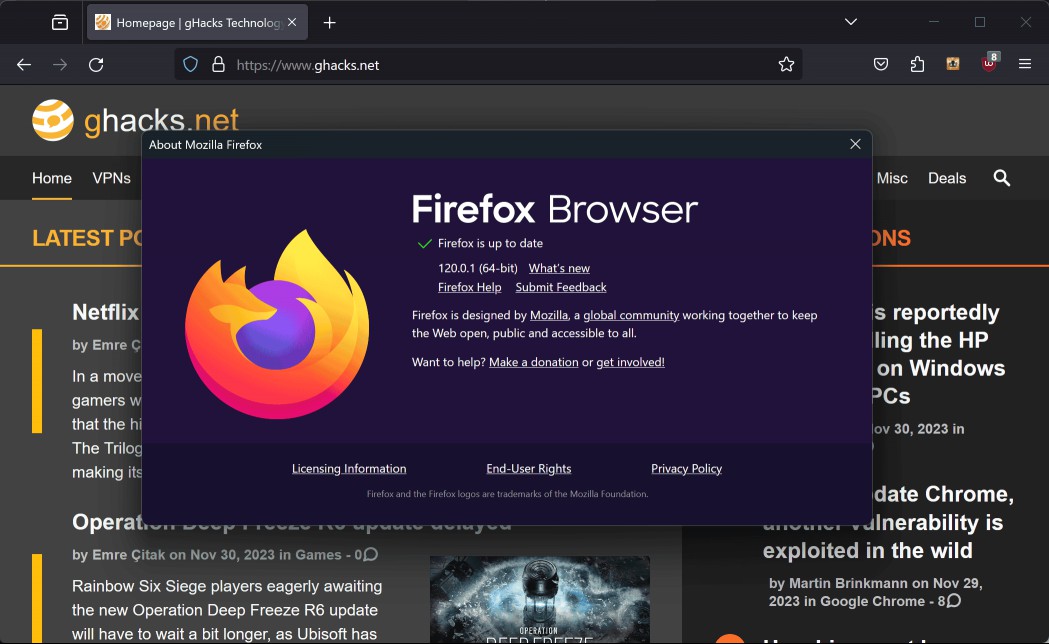Follow the Mozilla link

tap(549, 315)
